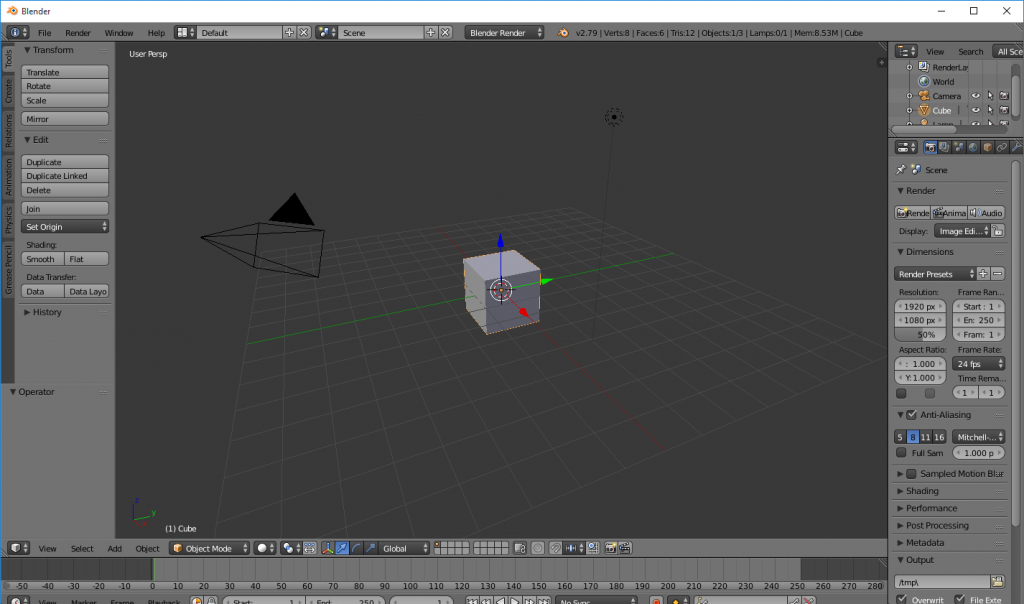Screen dimensions: 1024x604
Task: Select 5 anti-aliasing samples
Action: coord(900,437)
